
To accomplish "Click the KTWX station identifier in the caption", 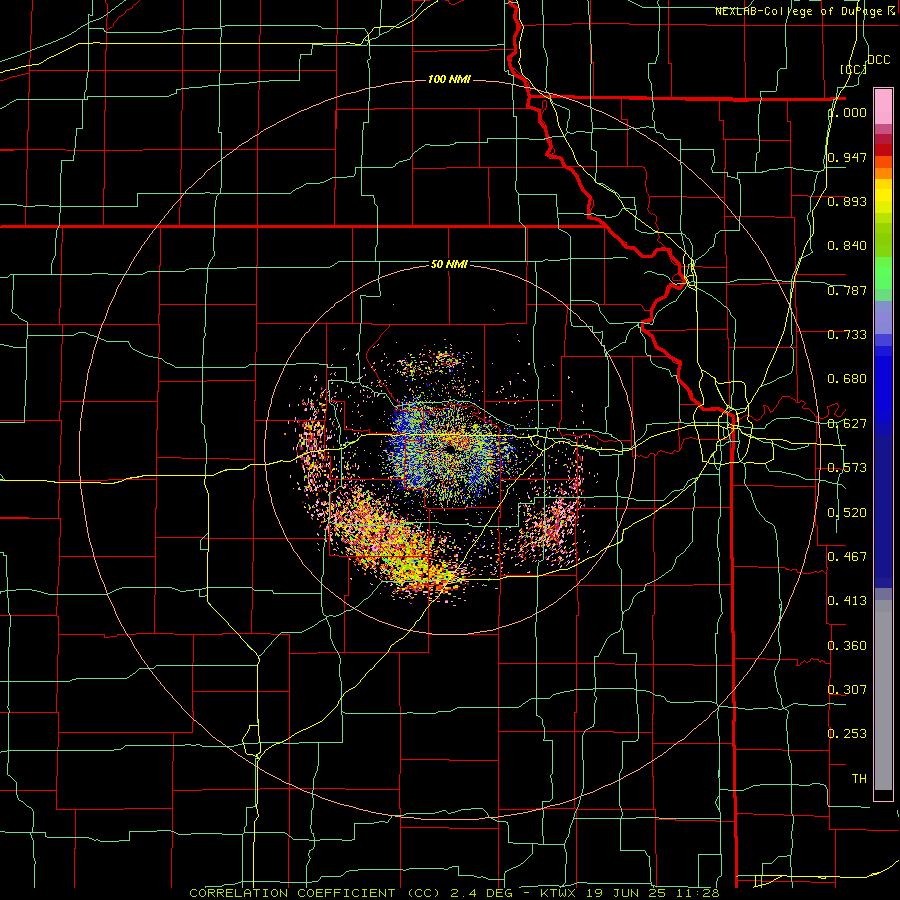I will tap(558, 893).
